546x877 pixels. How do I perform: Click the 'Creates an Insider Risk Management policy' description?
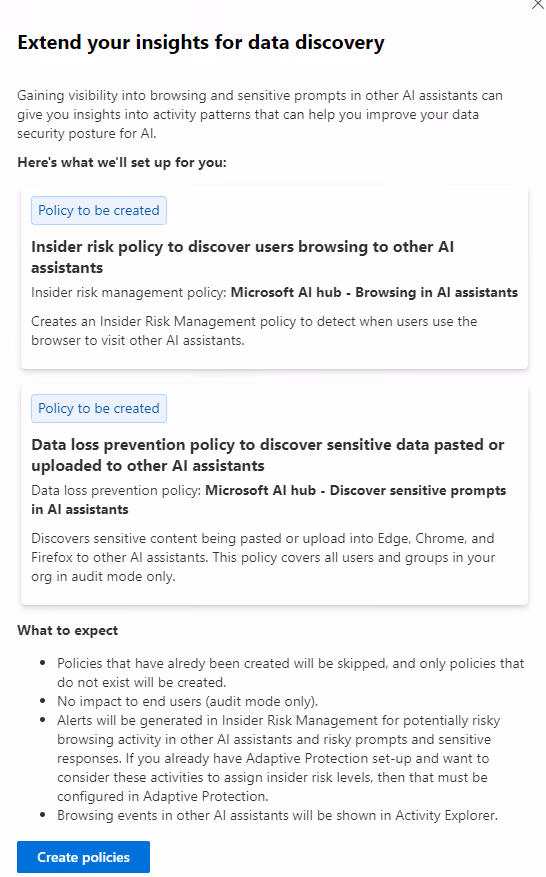click(254, 331)
